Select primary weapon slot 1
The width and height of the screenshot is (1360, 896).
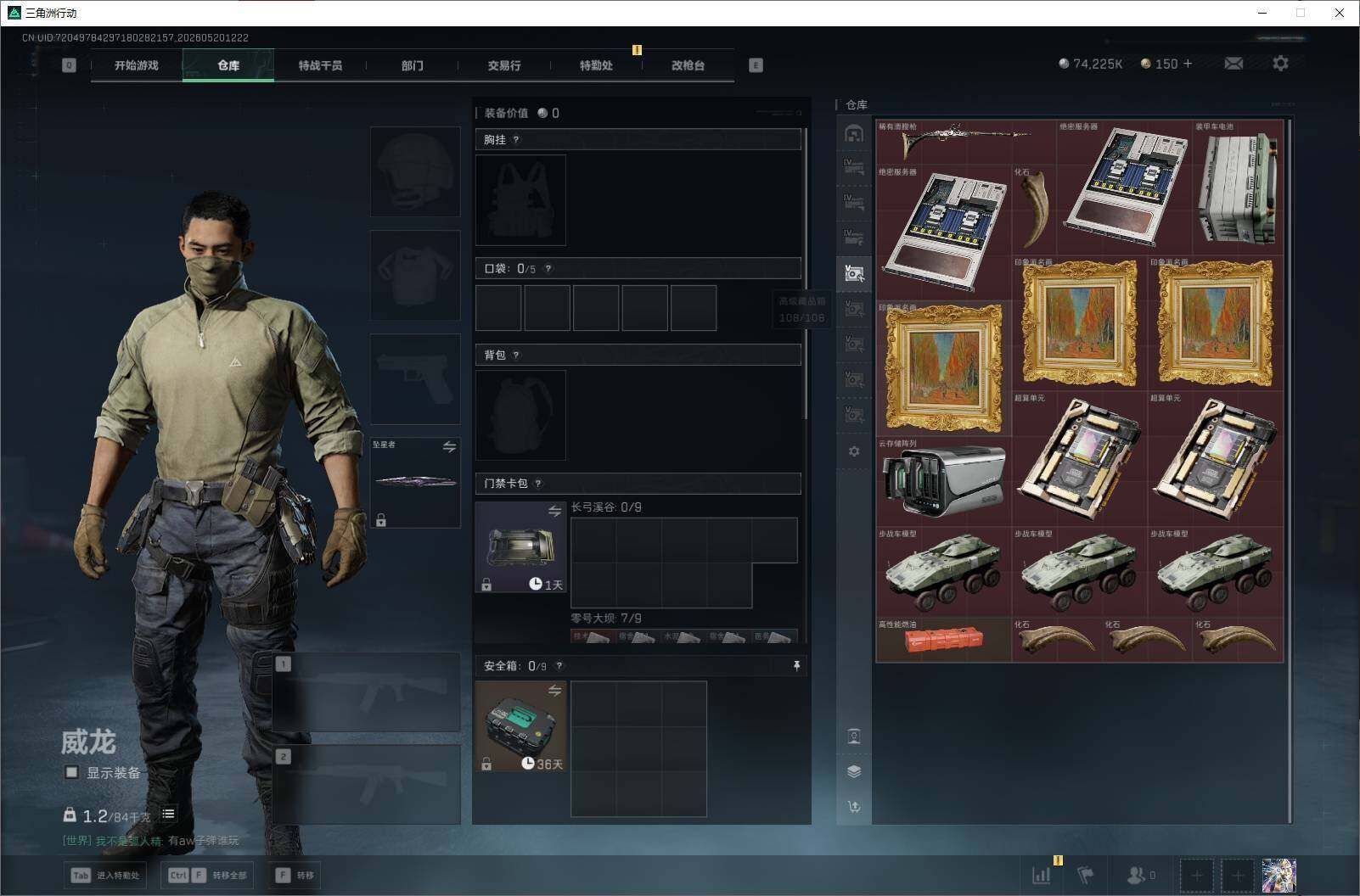pos(367,692)
